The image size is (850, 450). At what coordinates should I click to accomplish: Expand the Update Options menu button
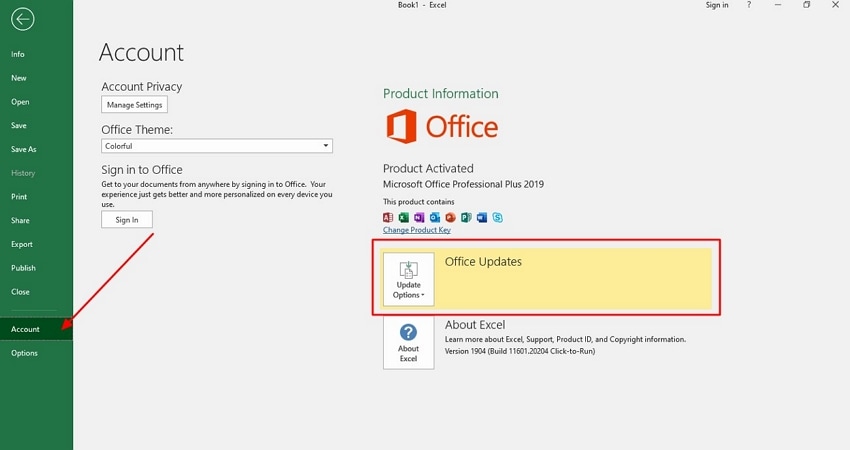coord(408,279)
